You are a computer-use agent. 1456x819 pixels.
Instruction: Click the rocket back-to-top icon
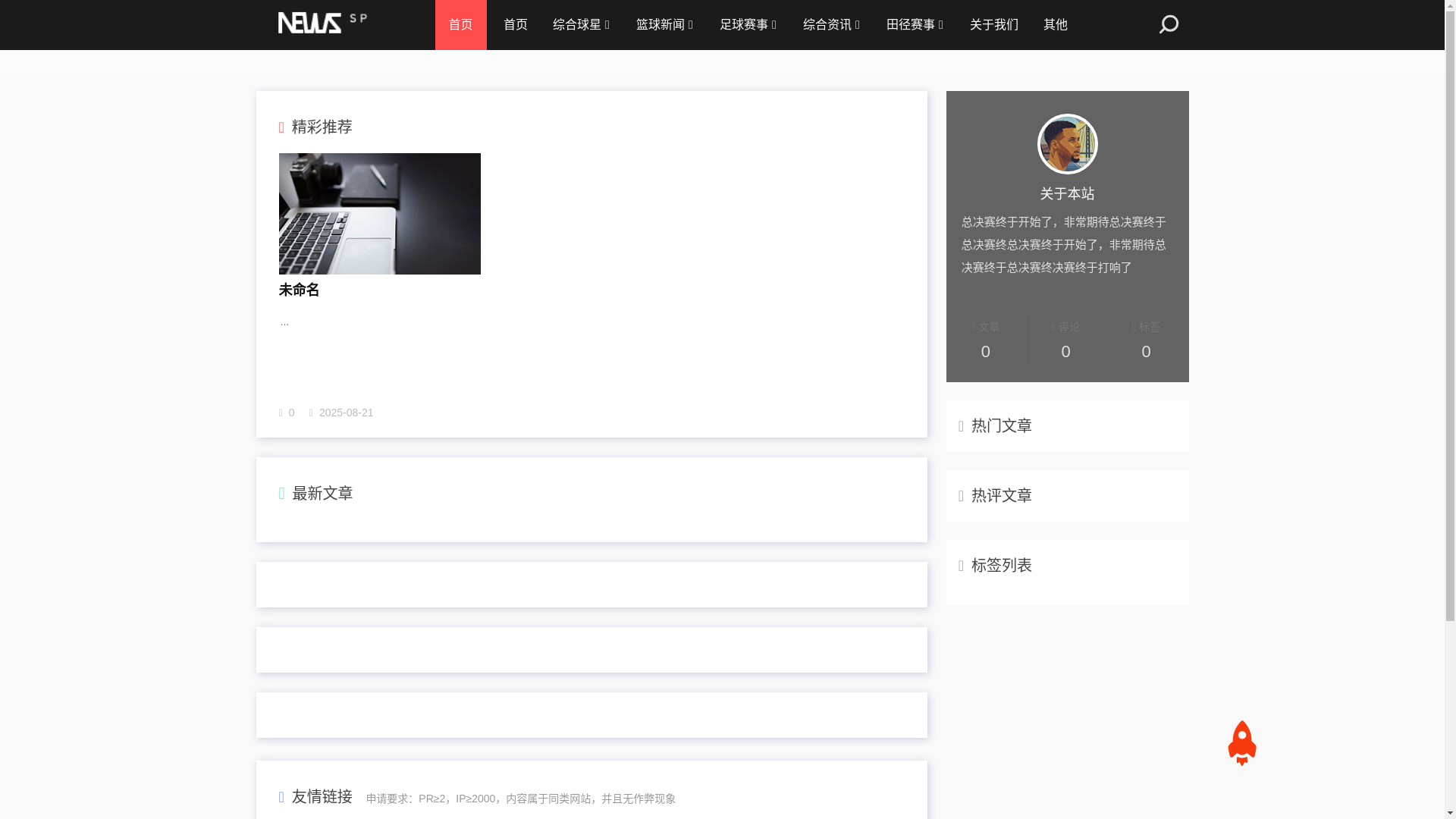click(1241, 743)
